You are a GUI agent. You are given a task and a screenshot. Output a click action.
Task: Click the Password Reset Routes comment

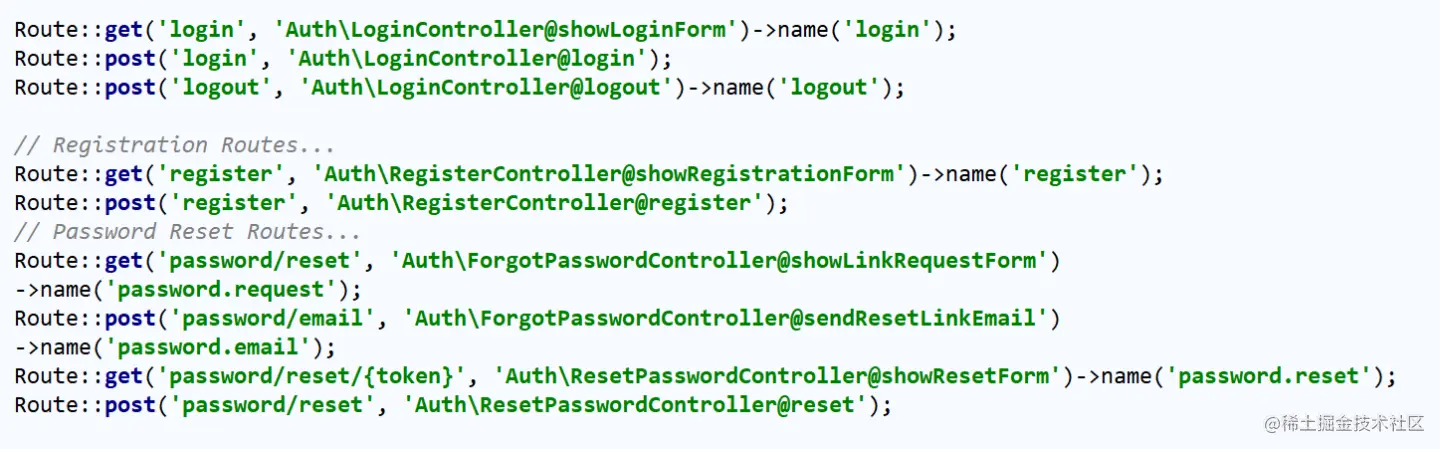188,232
